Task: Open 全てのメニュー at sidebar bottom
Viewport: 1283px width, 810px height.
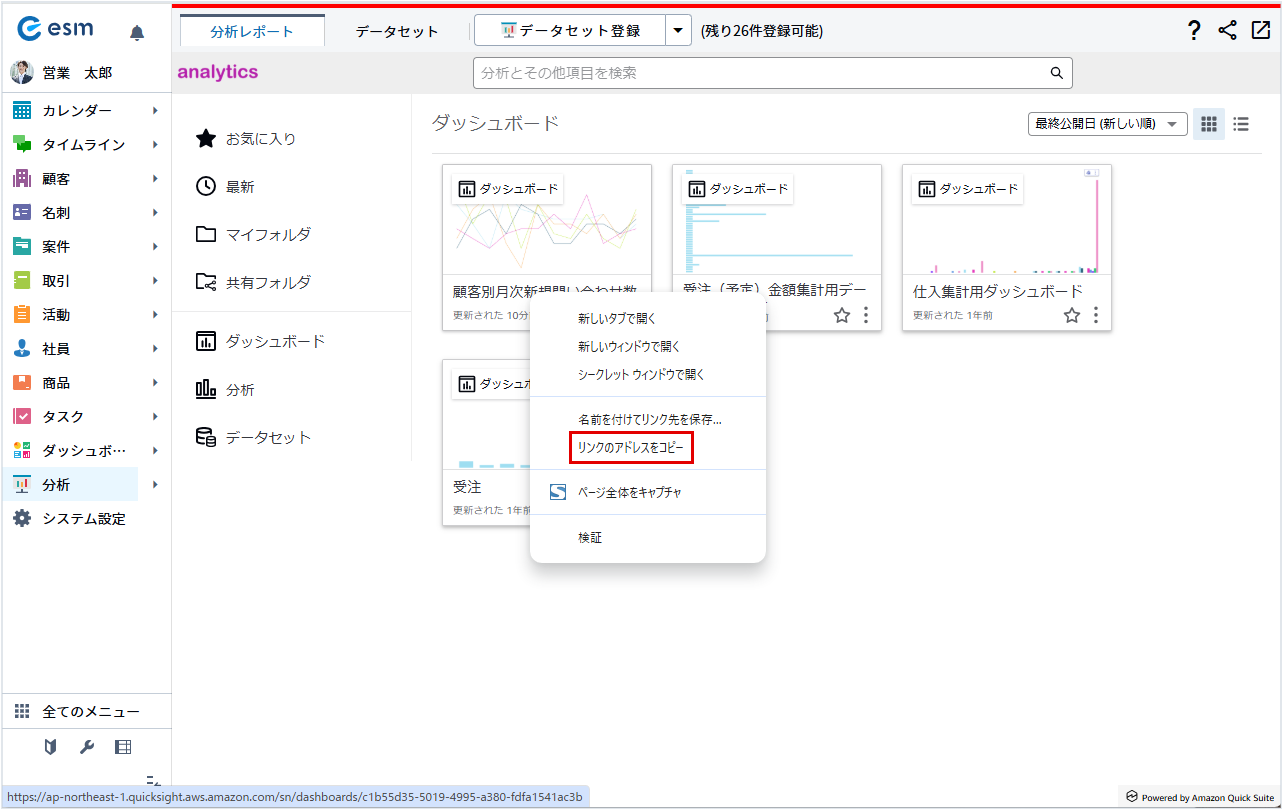Action: (x=90, y=712)
